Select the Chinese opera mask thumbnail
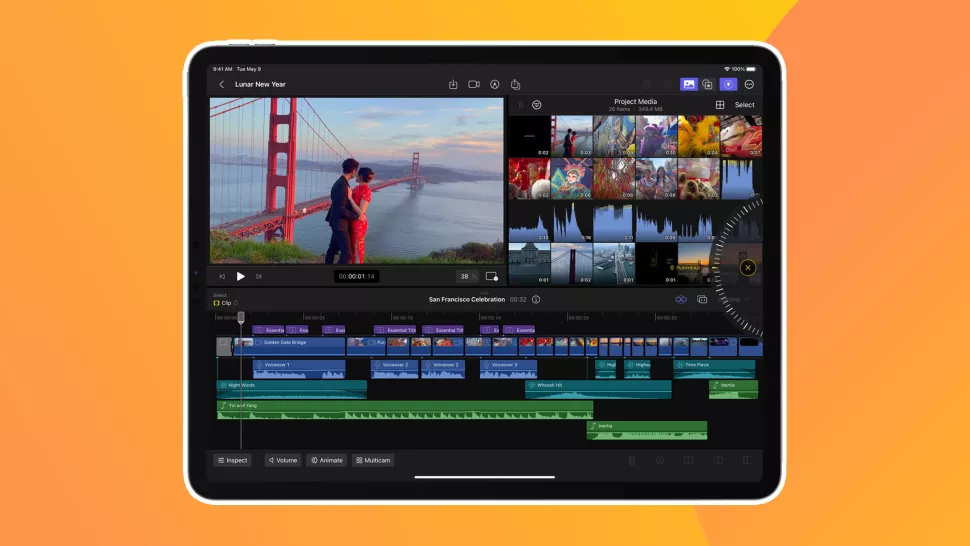 [572, 179]
